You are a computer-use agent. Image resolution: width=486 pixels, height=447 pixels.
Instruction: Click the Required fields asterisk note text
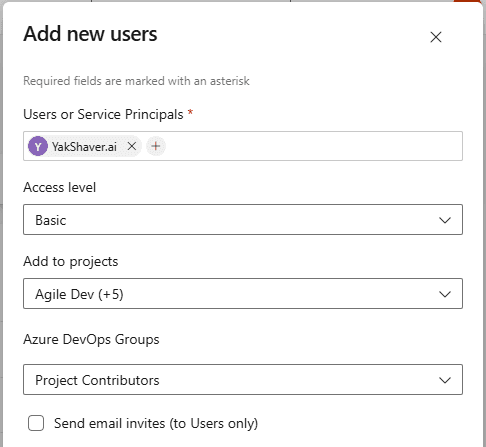click(x=136, y=81)
